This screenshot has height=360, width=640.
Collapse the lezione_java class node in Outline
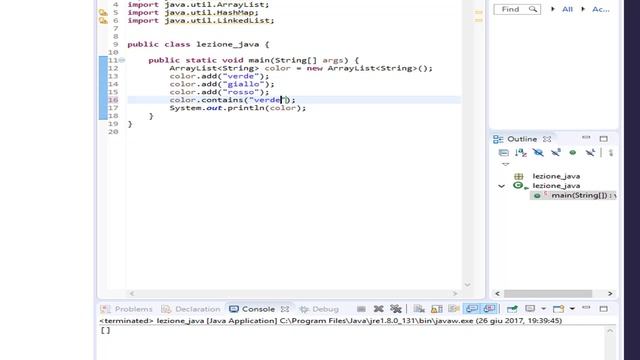pyautogui.click(x=502, y=186)
